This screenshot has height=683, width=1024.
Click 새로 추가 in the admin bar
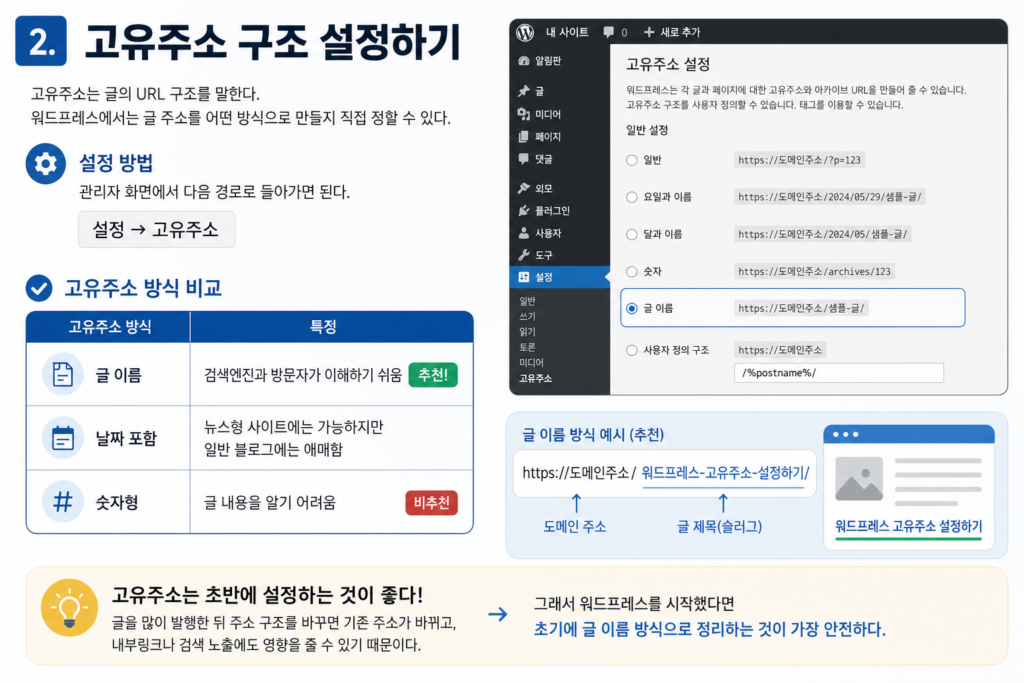tap(680, 32)
